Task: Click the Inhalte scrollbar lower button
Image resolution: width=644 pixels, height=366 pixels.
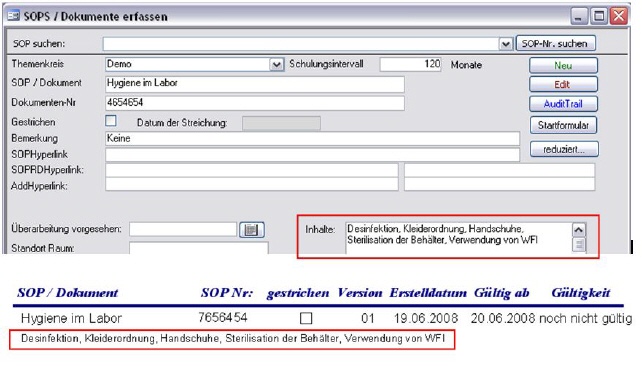Action: coord(579,245)
